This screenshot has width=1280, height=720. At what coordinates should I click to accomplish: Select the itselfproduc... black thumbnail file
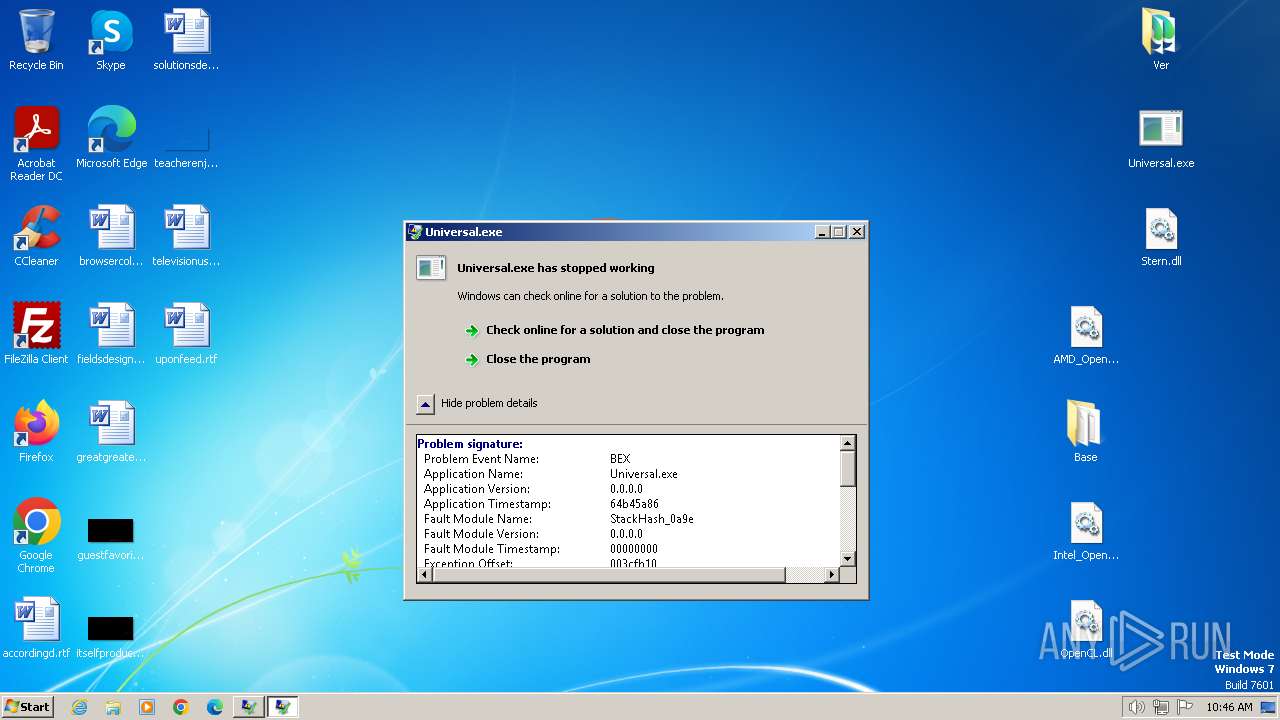[111, 636]
